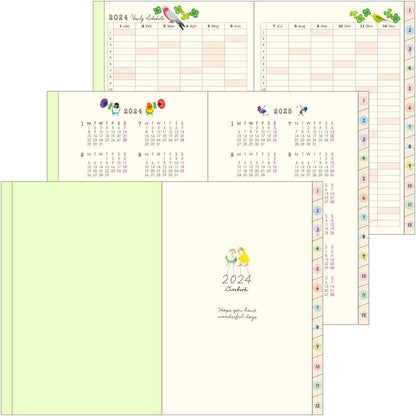Click the bird right of 2025 heading

(x=302, y=110)
